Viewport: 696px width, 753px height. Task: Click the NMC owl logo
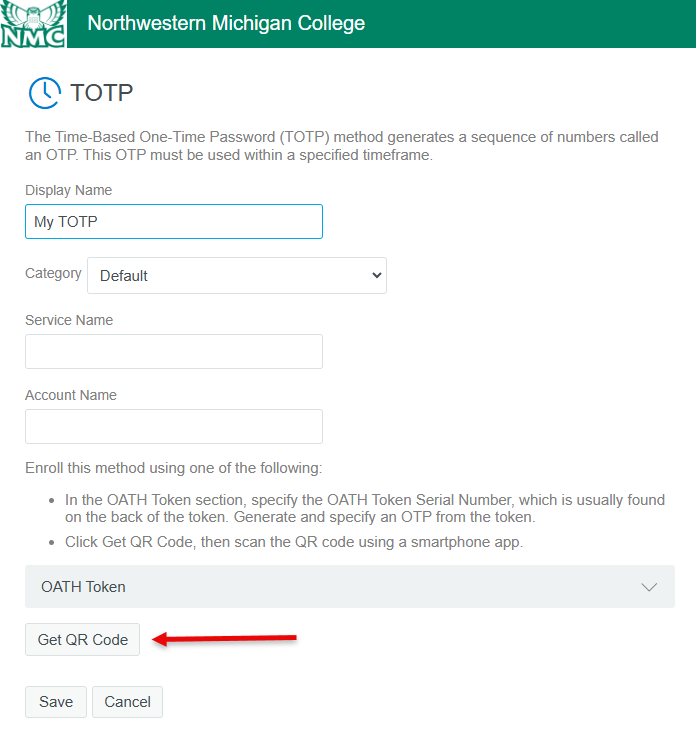33,24
